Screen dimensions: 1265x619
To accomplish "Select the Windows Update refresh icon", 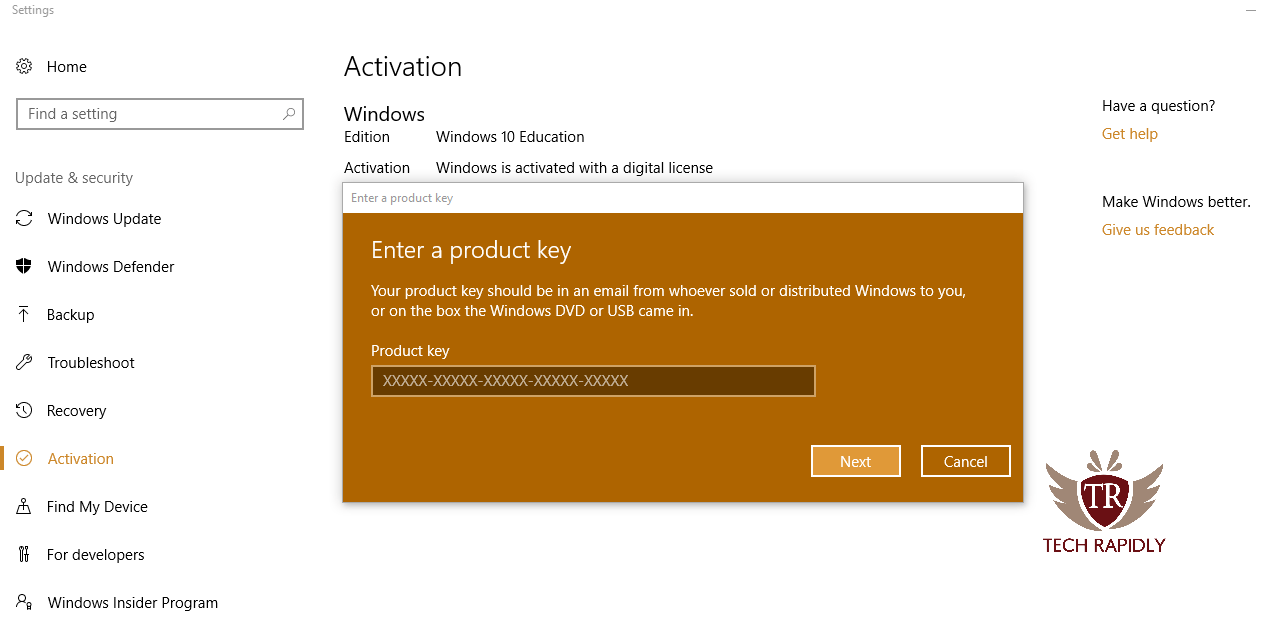I will click(24, 218).
